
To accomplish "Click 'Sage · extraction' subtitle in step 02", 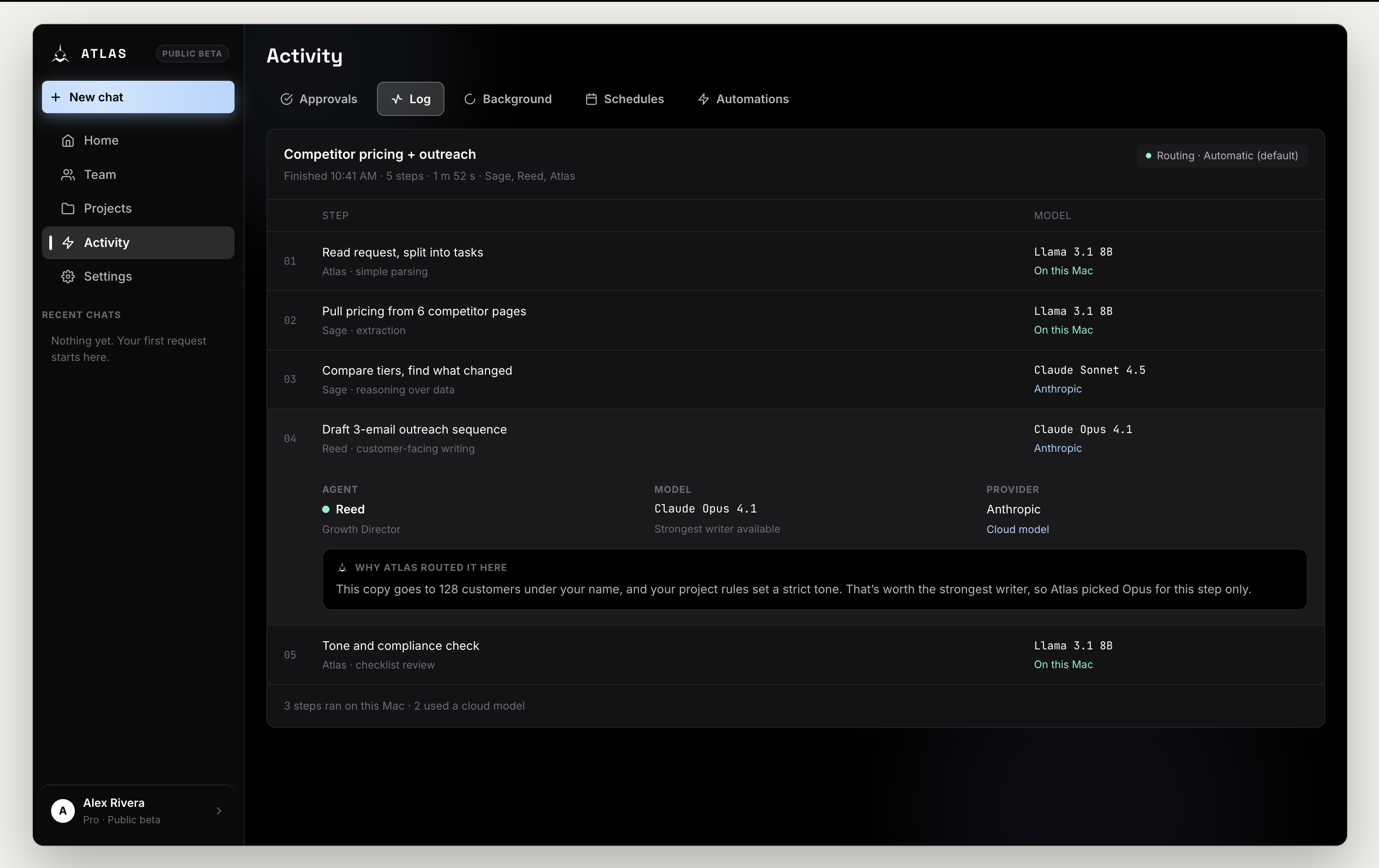I will coord(364,330).
